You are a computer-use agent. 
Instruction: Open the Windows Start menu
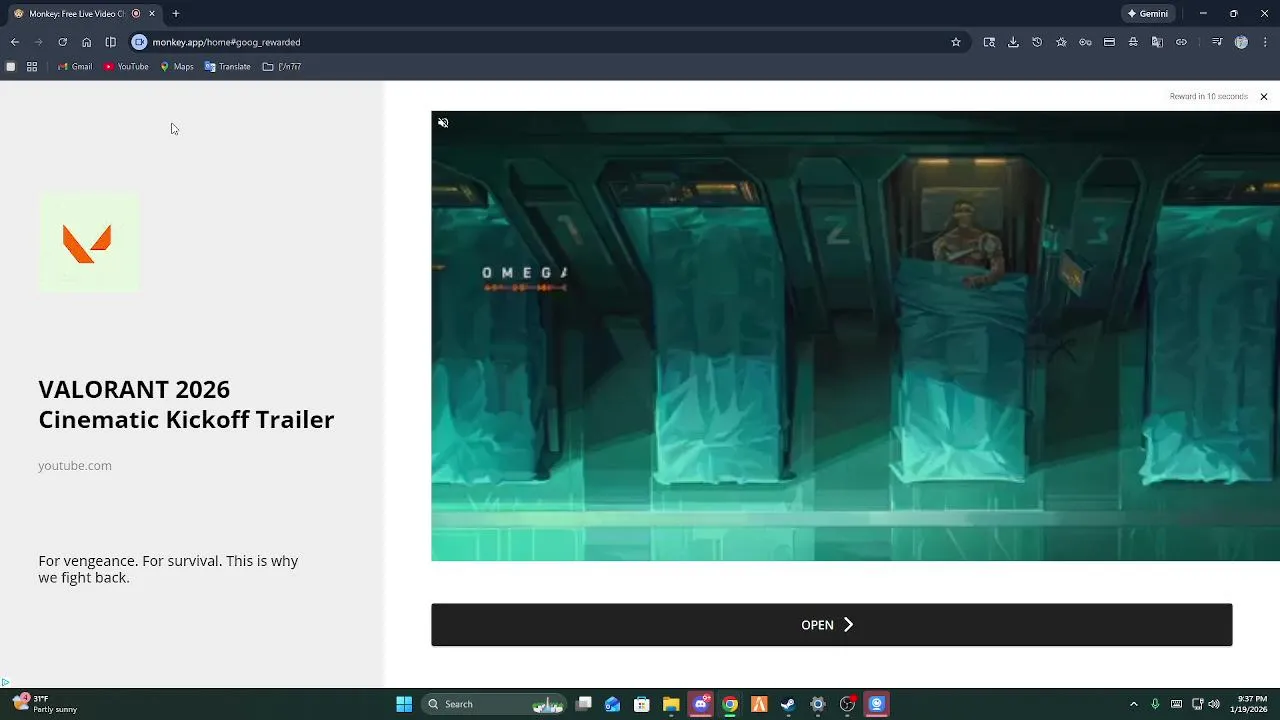tap(404, 704)
